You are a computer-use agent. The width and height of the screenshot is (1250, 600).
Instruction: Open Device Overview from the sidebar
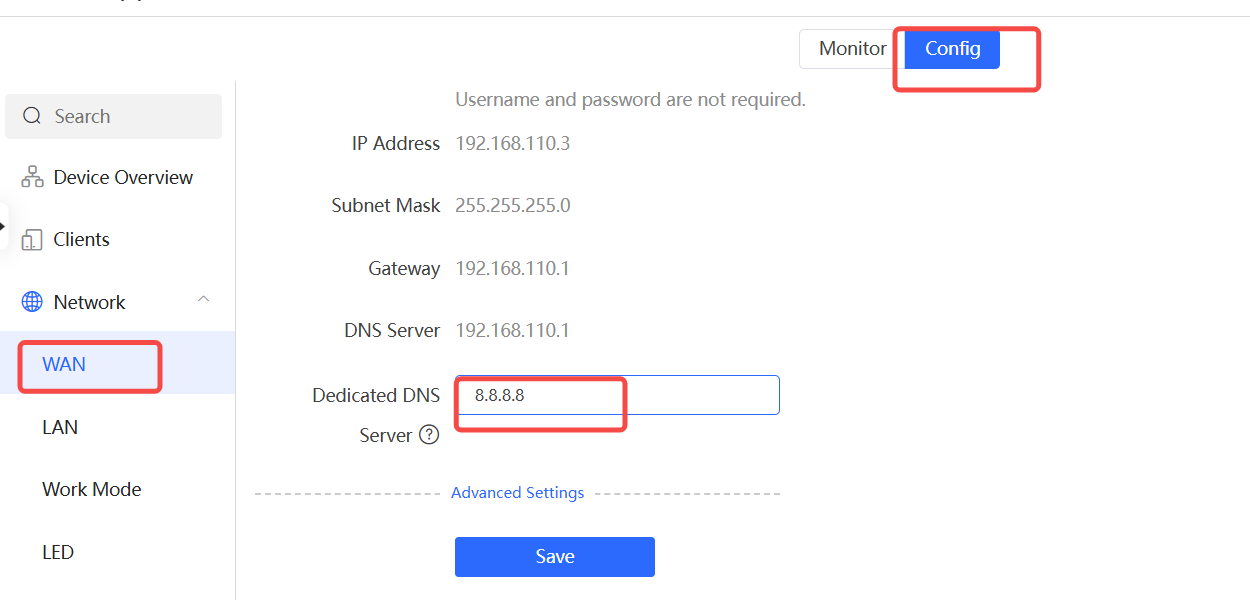point(123,178)
